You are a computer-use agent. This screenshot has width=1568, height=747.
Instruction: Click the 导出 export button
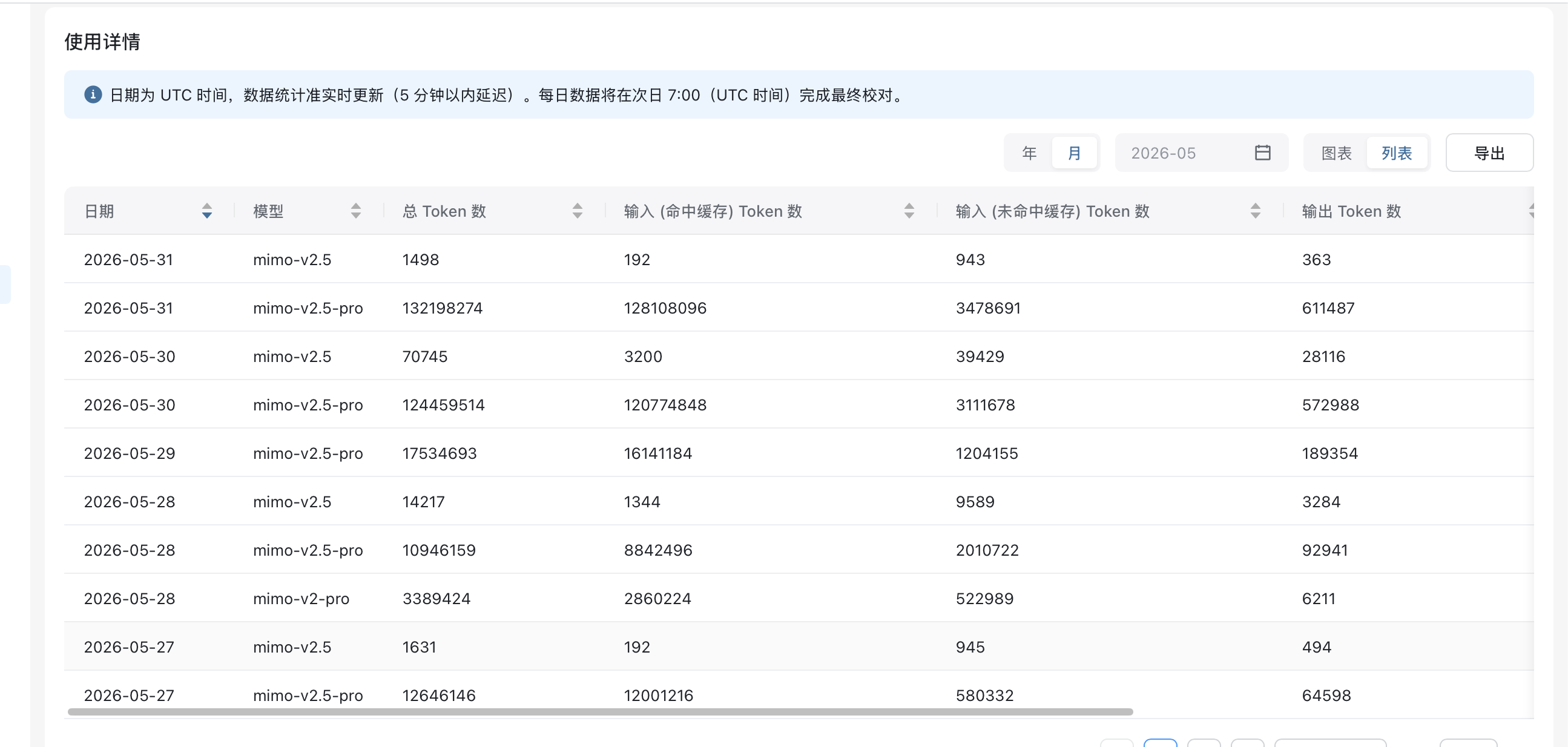click(1489, 153)
